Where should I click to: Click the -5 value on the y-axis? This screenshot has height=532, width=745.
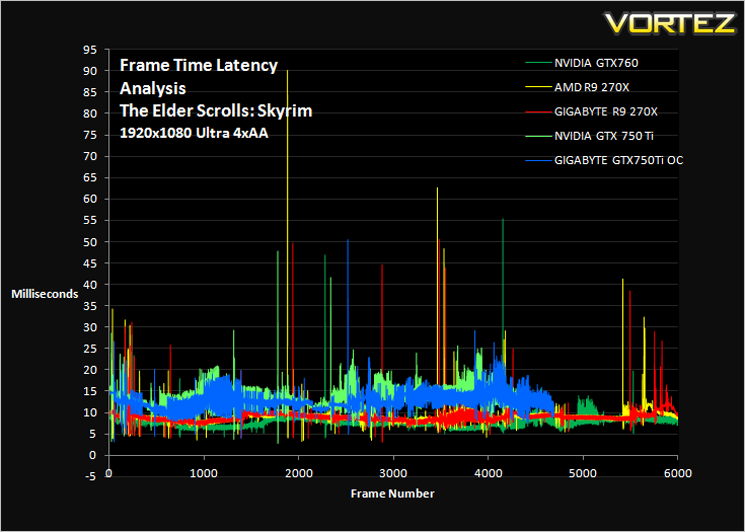click(89, 476)
